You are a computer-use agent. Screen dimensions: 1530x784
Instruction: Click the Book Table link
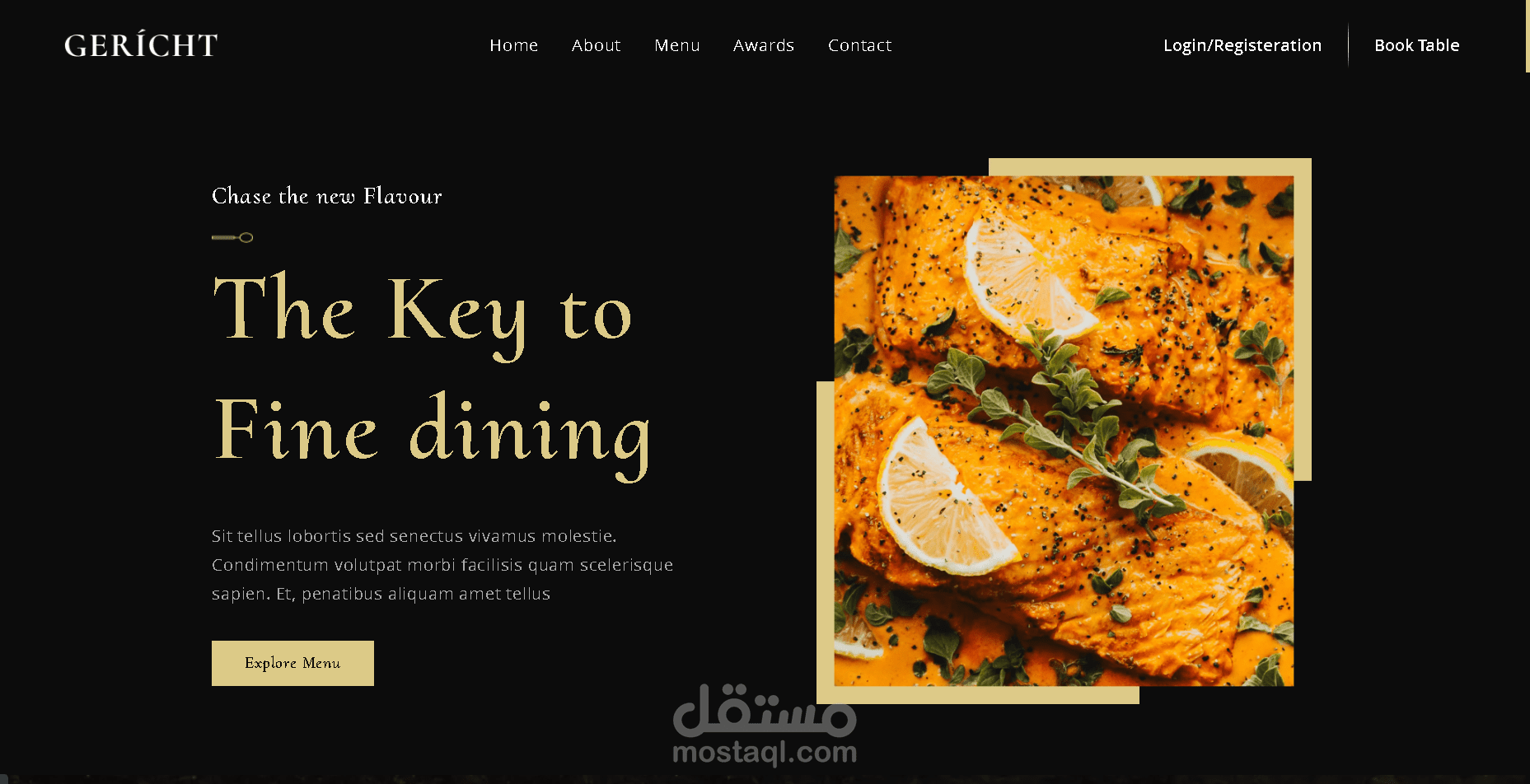point(1416,45)
